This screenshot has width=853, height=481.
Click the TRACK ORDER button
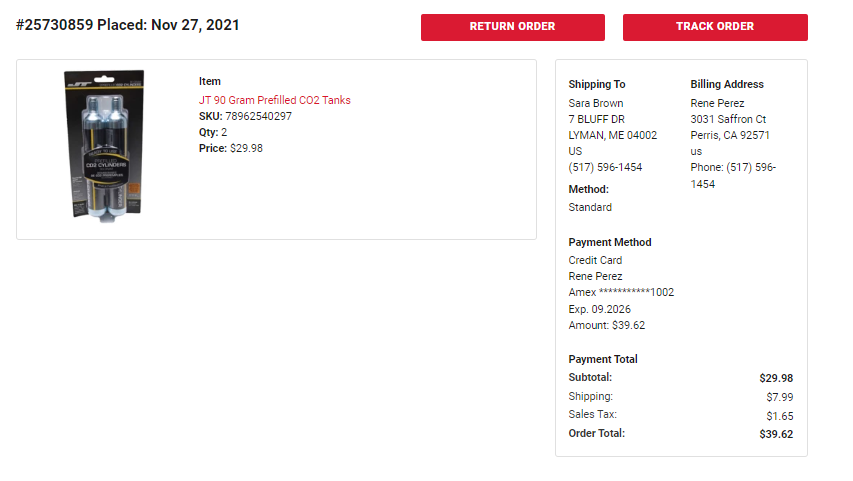(715, 27)
